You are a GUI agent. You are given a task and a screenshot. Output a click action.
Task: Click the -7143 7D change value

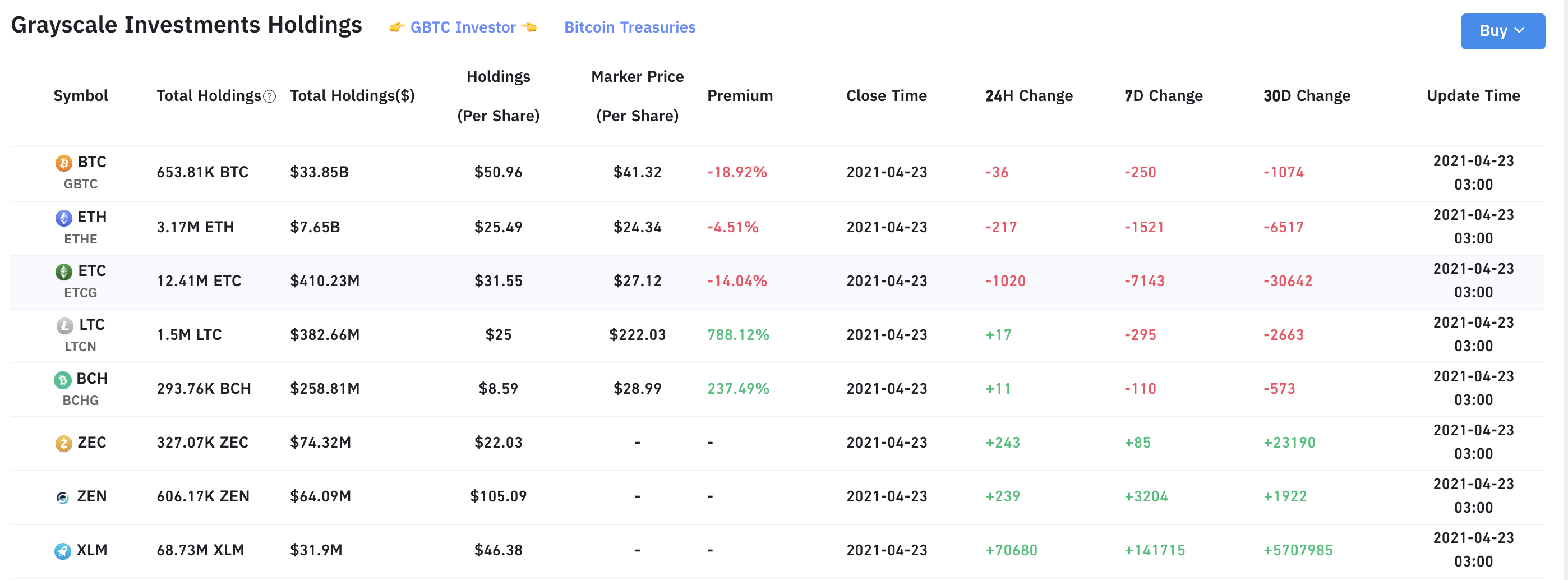coord(1145,280)
